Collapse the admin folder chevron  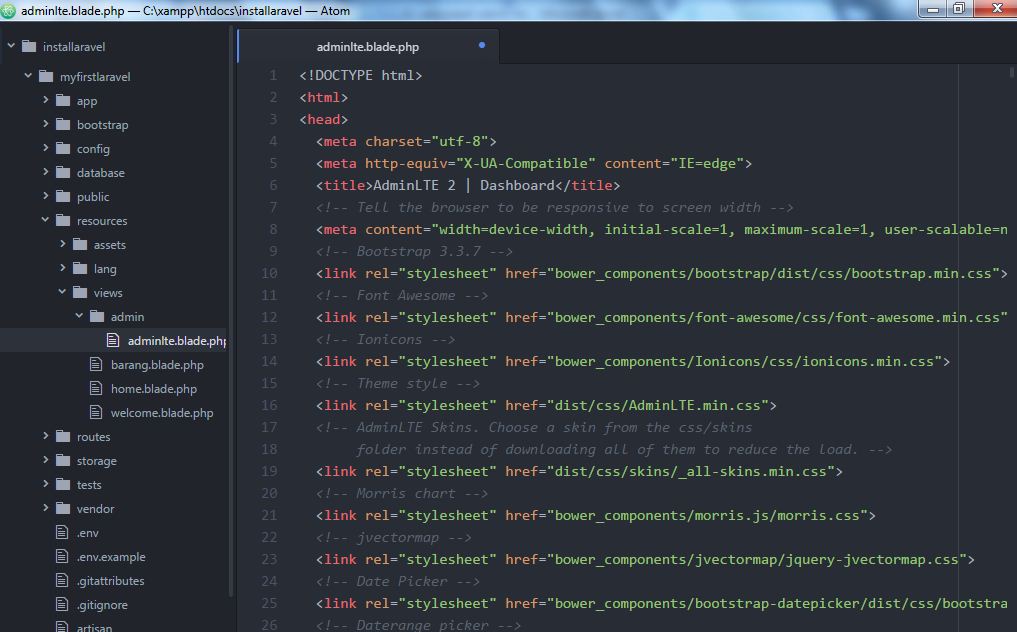point(79,316)
